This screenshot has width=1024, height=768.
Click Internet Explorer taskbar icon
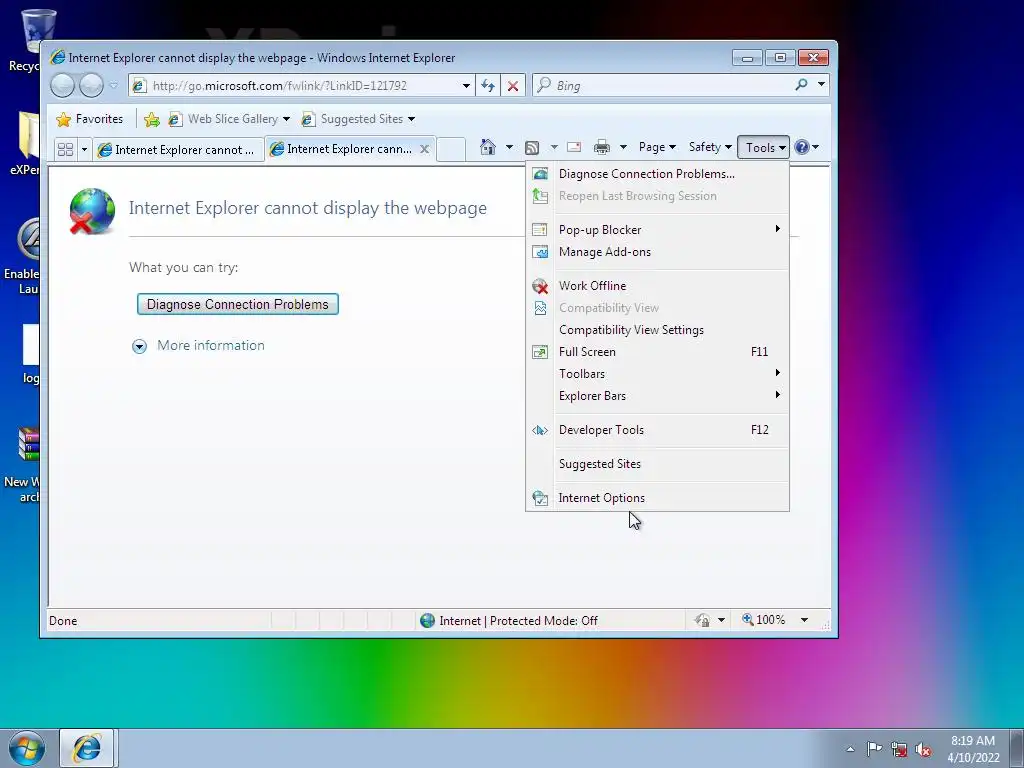(x=87, y=748)
